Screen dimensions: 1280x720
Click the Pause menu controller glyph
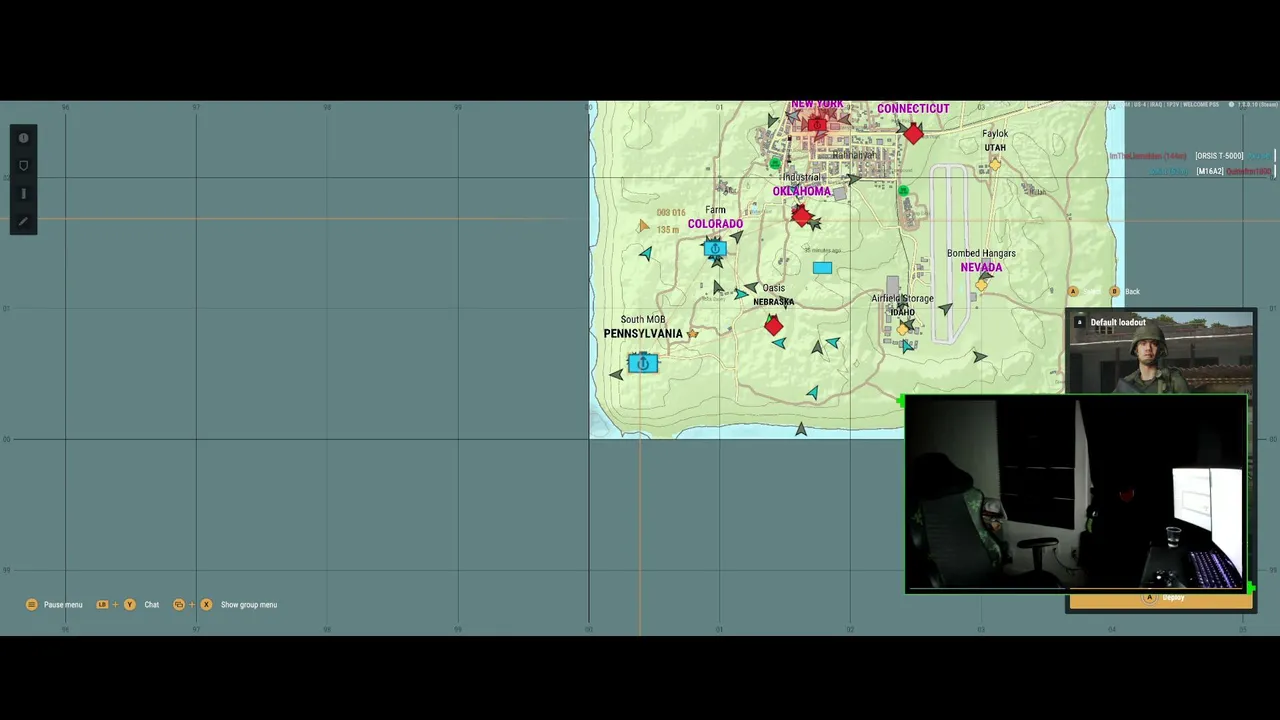32,605
